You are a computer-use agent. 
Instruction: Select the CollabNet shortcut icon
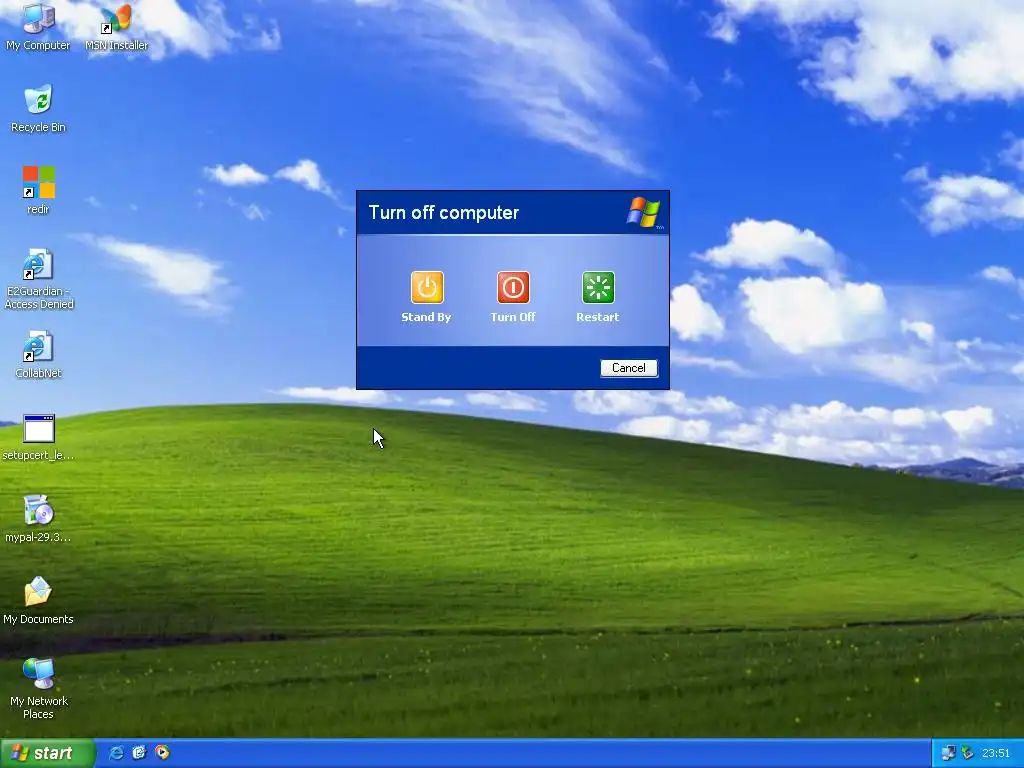(x=38, y=355)
